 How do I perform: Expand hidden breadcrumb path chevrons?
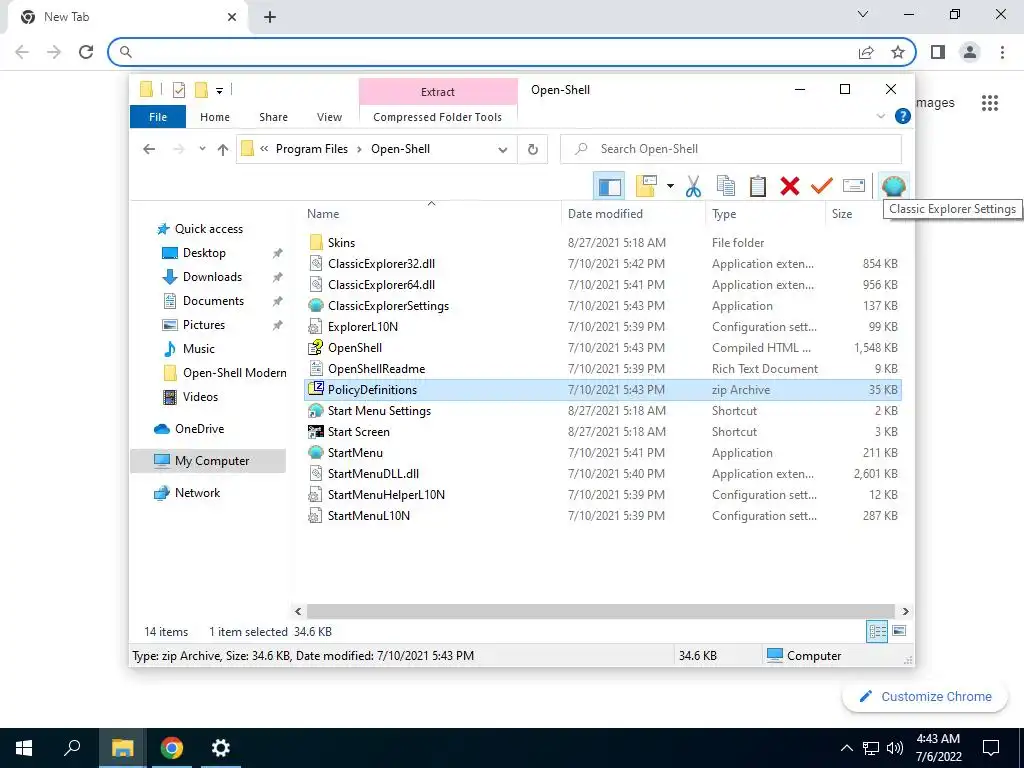tap(264, 149)
